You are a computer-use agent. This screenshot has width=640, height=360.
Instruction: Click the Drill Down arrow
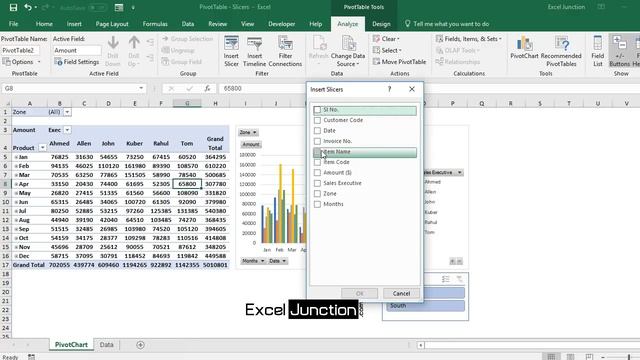tap(113, 51)
